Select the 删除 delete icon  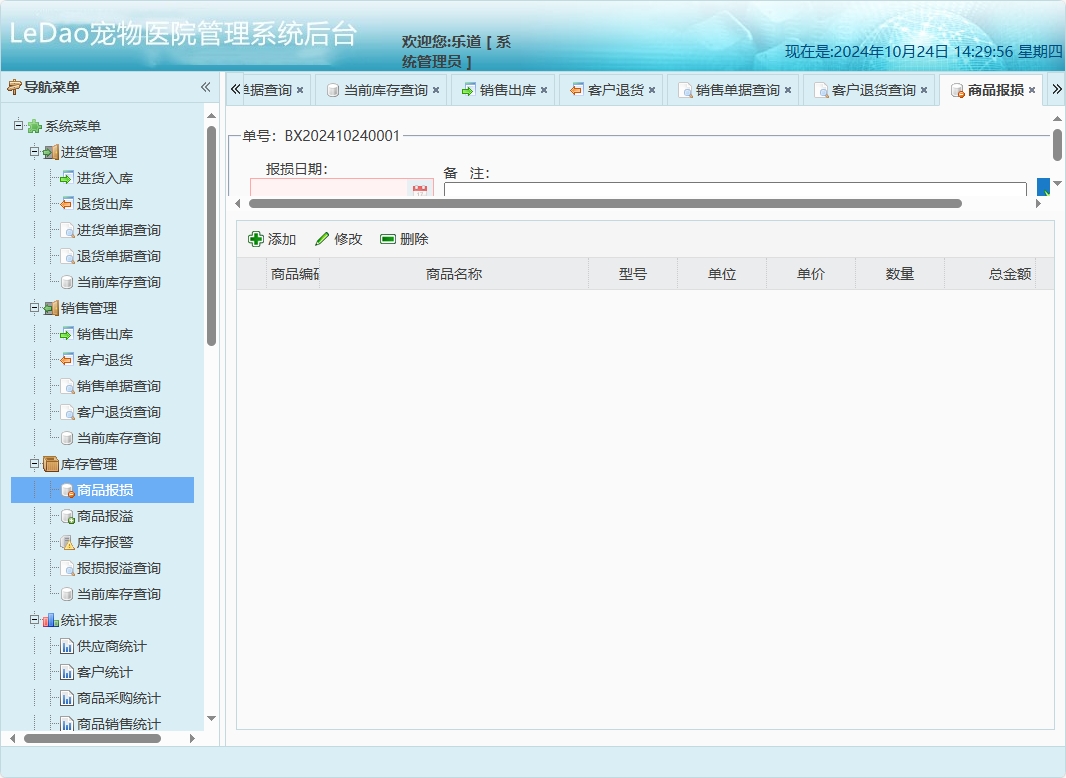tap(386, 239)
